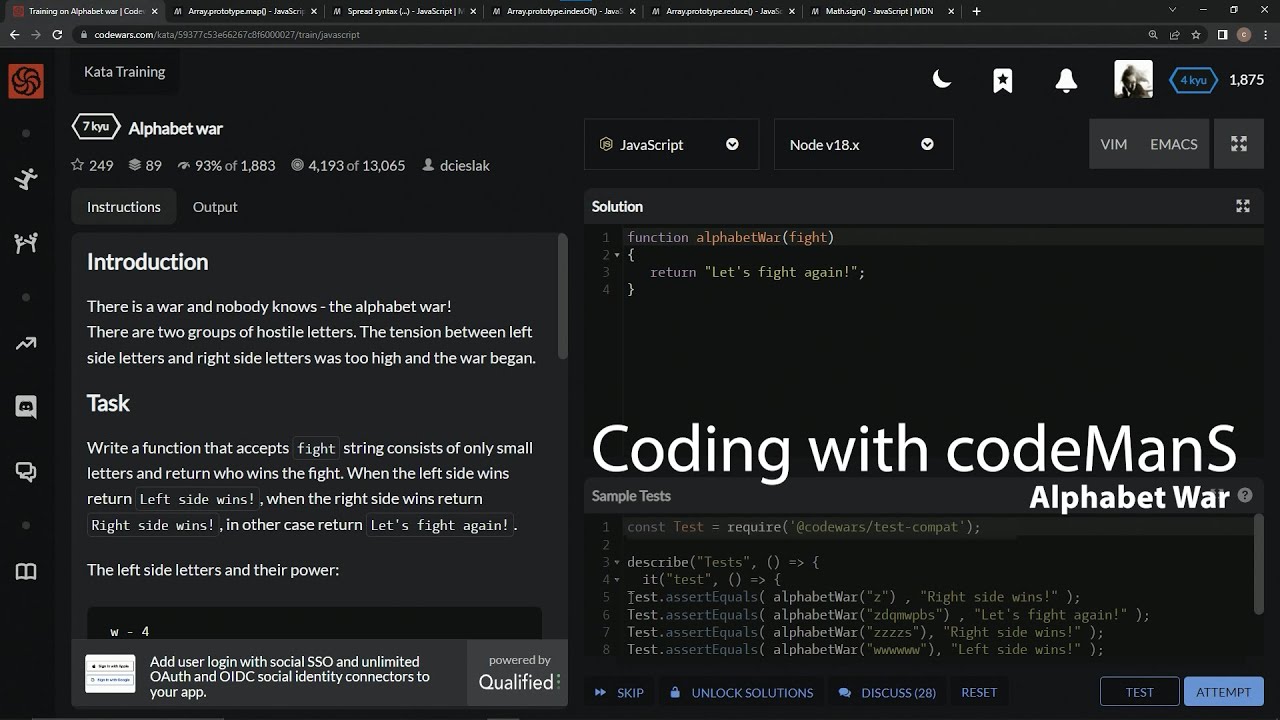Image resolution: width=1280 pixels, height=720 pixels.
Task: Toggle the browser side panel icon
Action: [1222, 34]
